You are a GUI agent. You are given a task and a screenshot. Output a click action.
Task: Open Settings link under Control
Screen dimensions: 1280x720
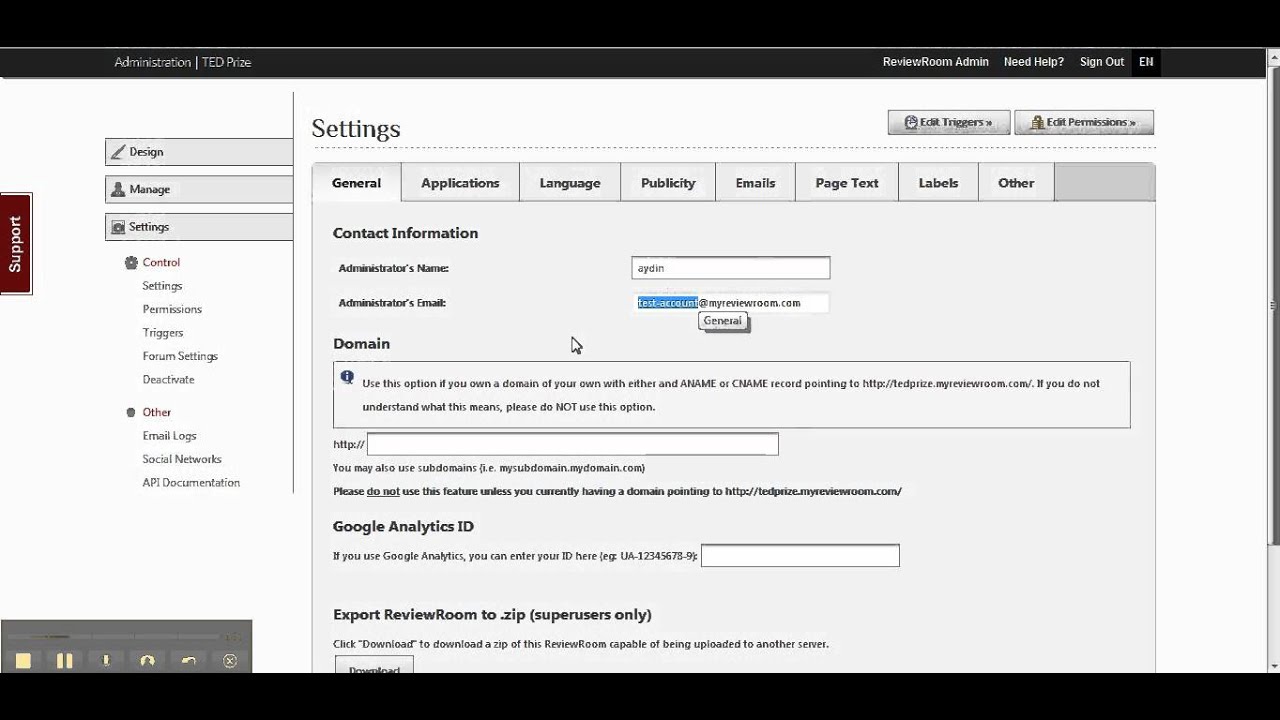coord(162,286)
